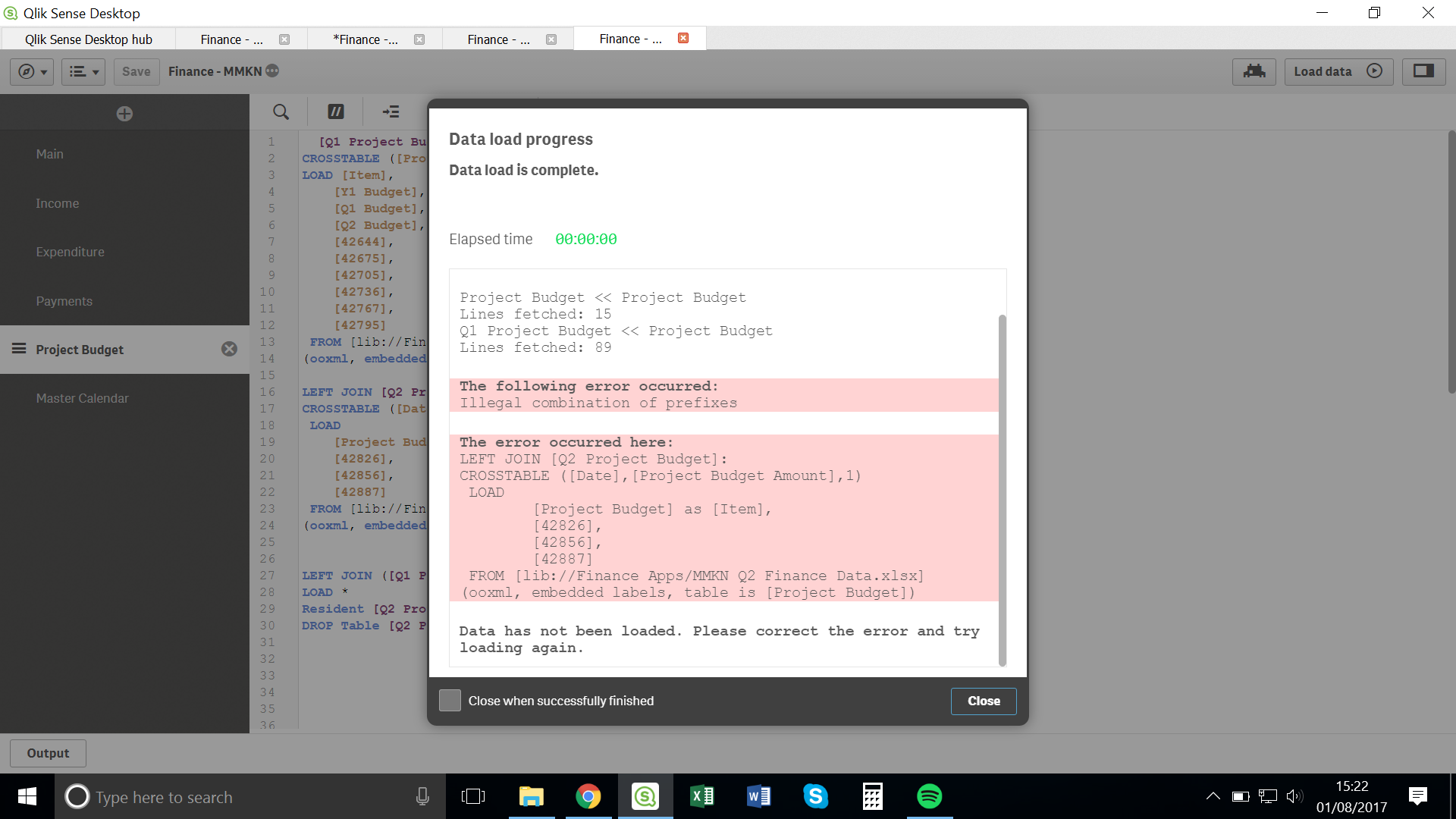Open the list view dropdown menu
The height and width of the screenshot is (819, 1456).
click(83, 71)
